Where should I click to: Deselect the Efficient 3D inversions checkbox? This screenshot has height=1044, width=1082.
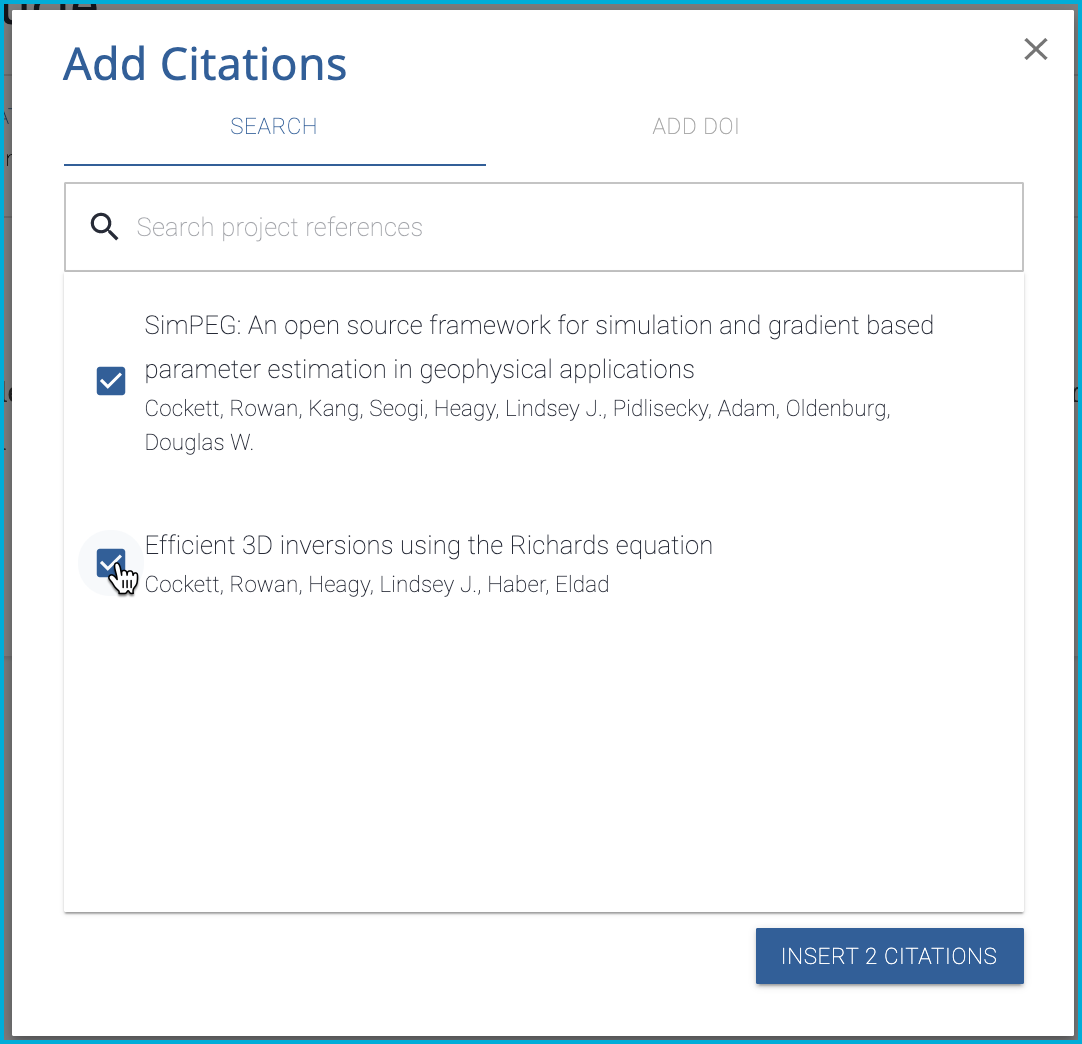111,564
